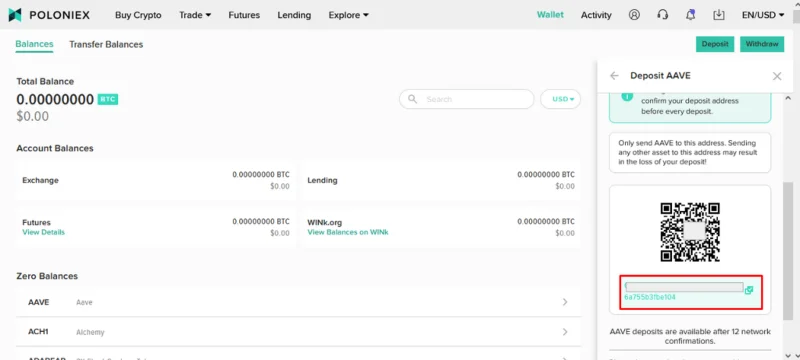Switch to the Balances tab
The width and height of the screenshot is (800, 360).
(34, 44)
